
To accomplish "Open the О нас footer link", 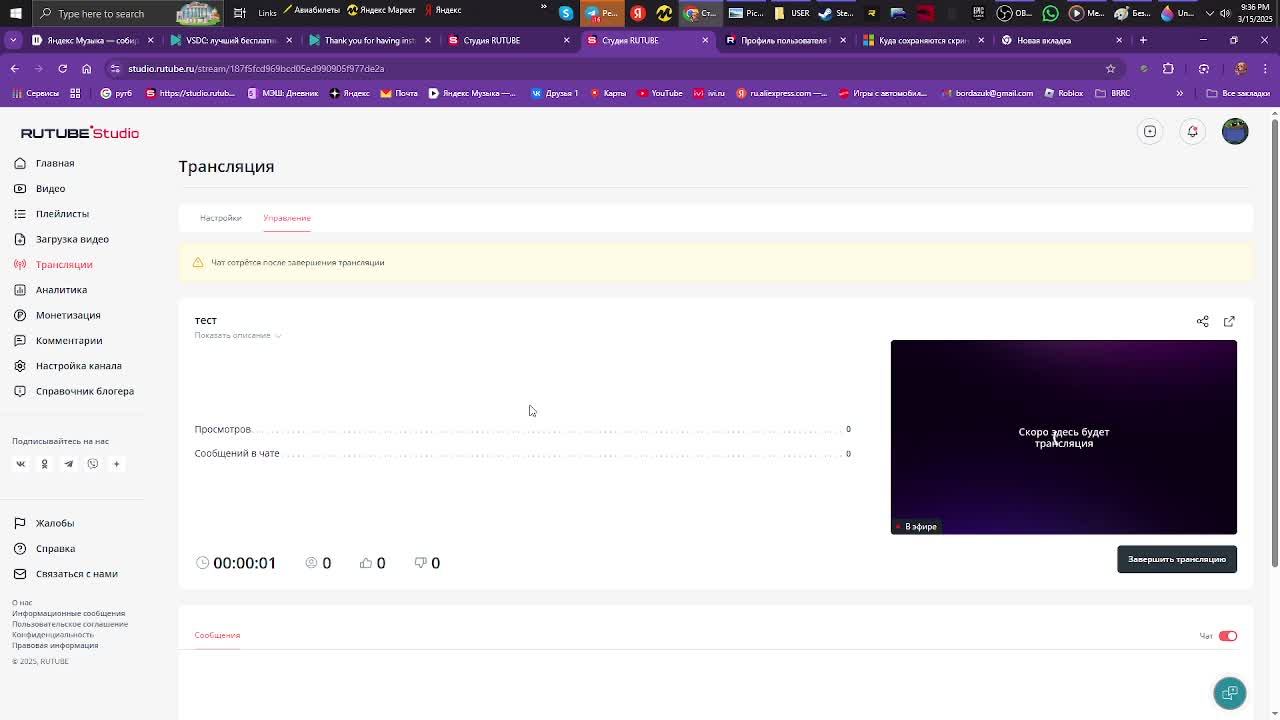I will [22, 603].
